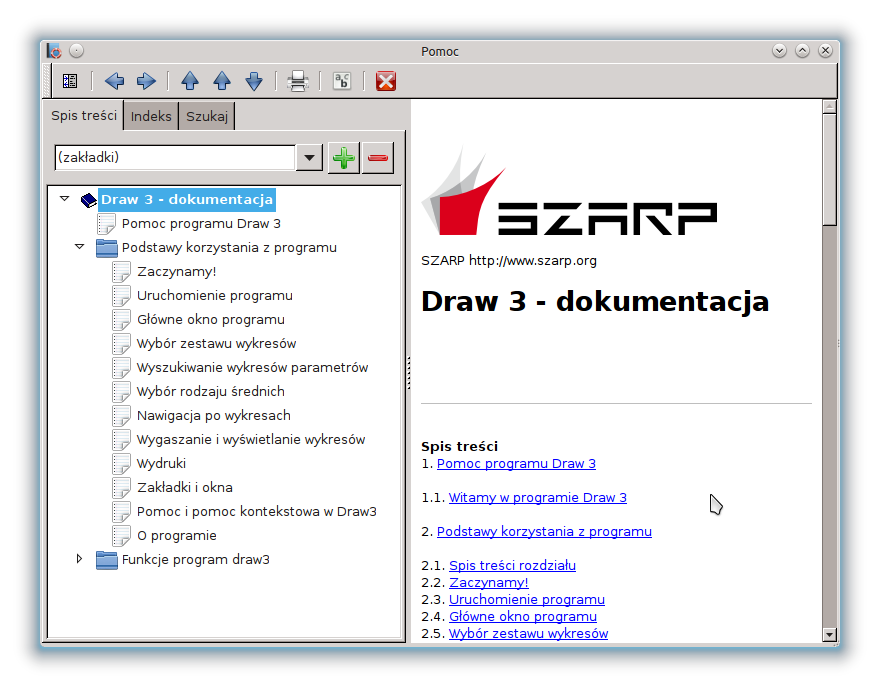
Task: Select tree item Wybór rodzaju średnich
Action: (211, 392)
